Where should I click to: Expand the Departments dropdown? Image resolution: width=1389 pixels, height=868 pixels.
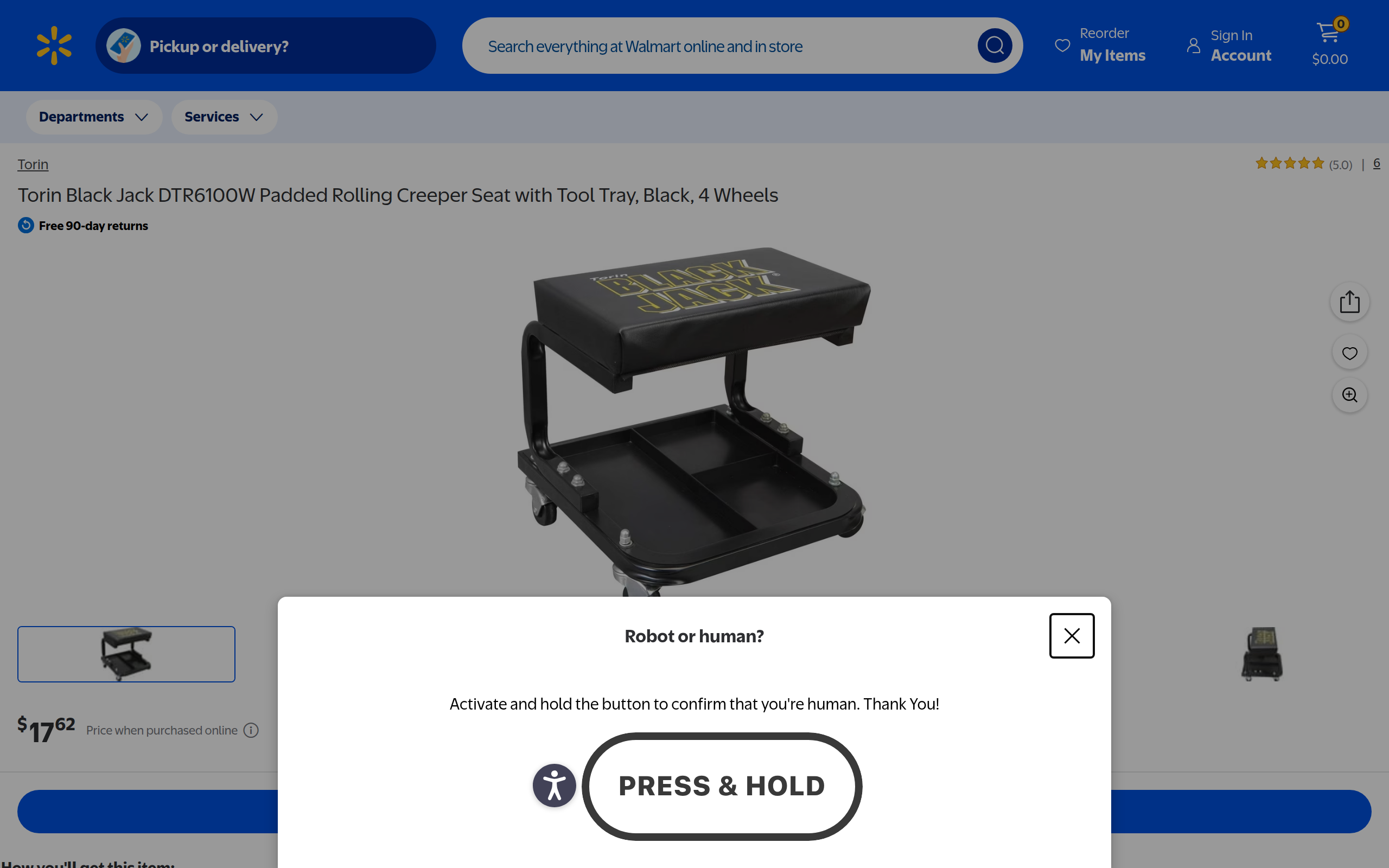(x=93, y=117)
